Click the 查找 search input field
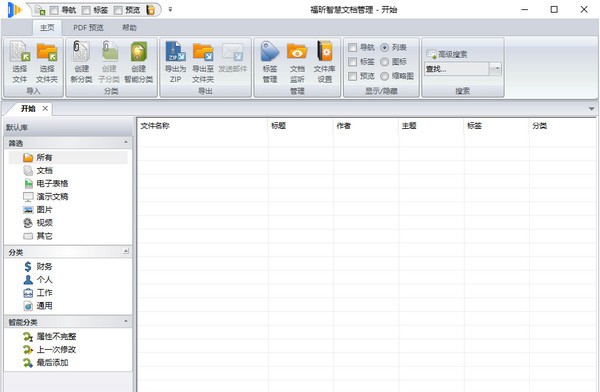This screenshot has width=600, height=392. coord(457,69)
